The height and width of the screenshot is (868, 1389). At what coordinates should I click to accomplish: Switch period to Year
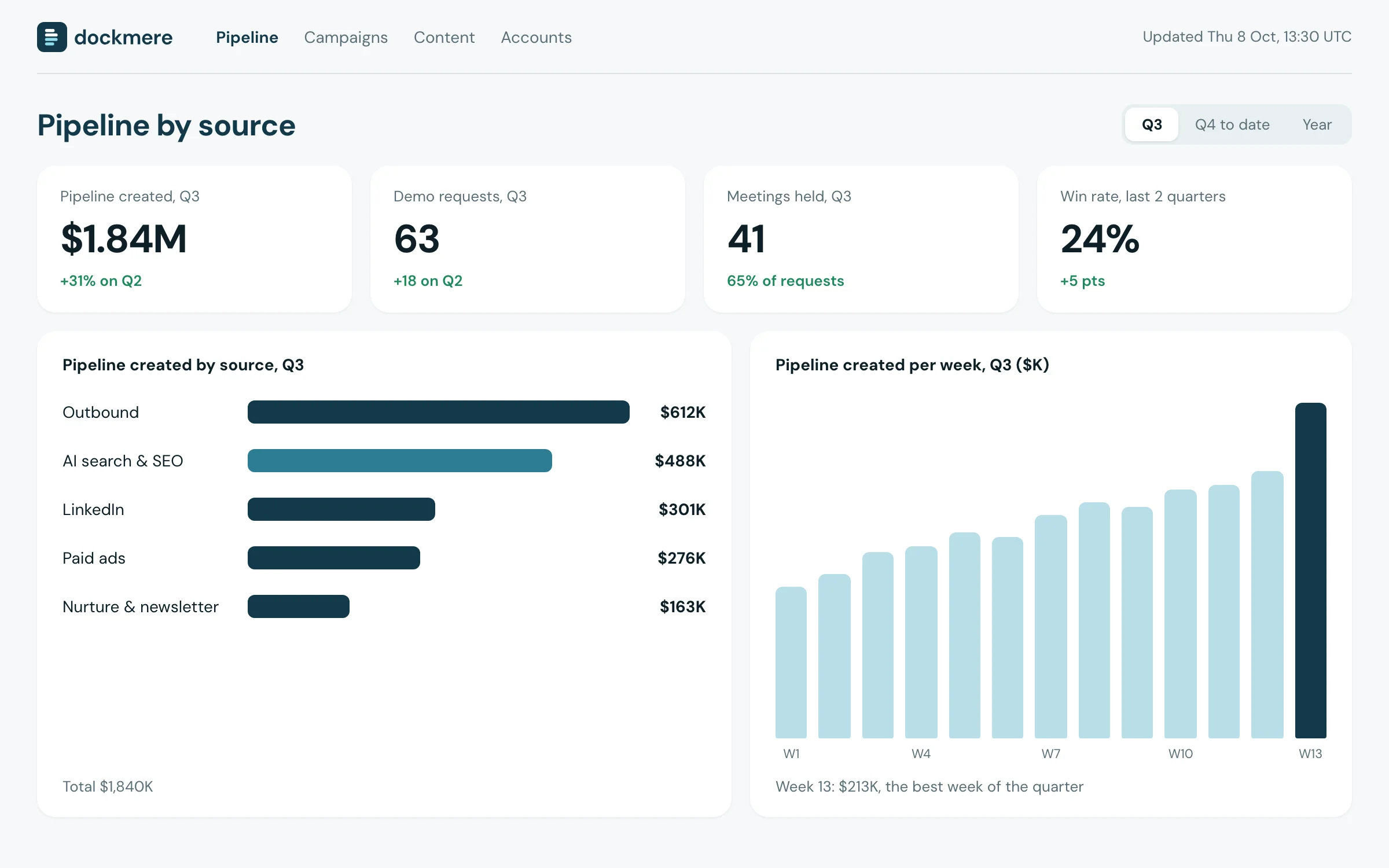[1317, 124]
